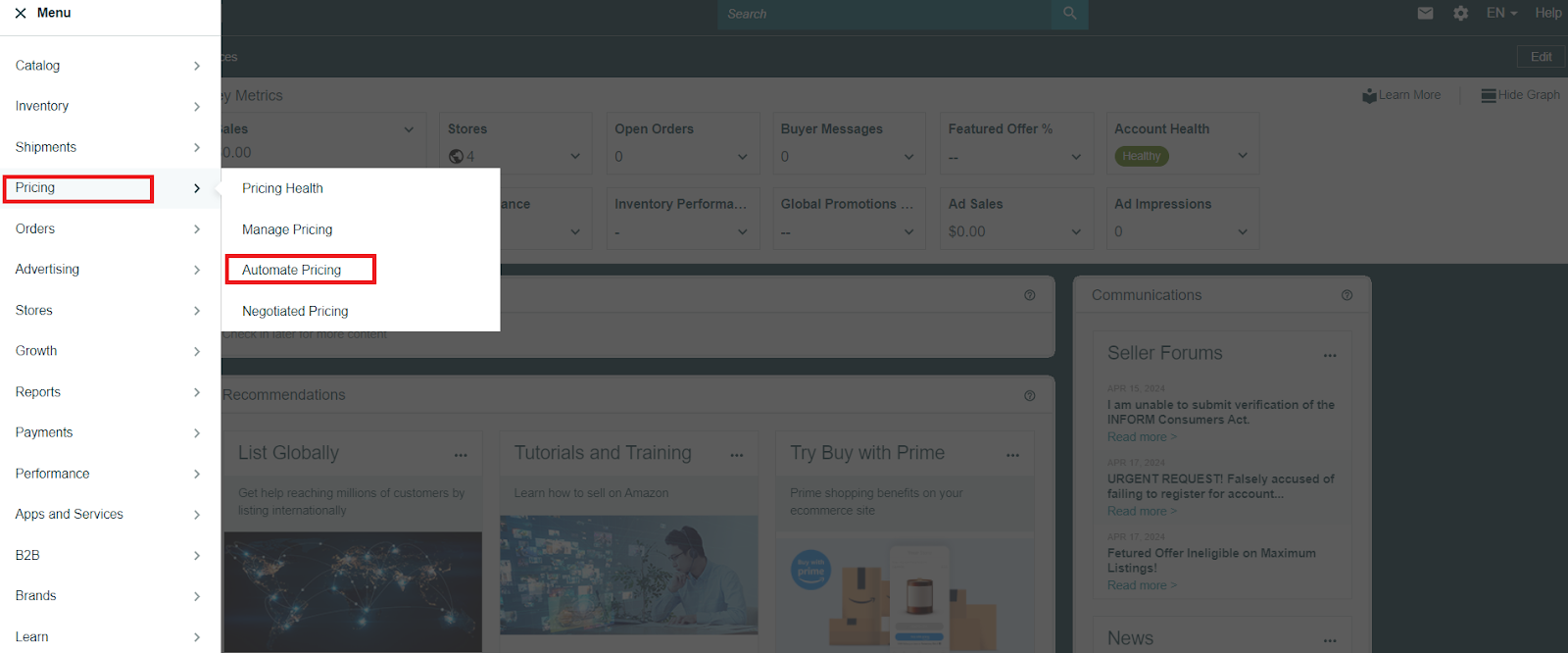
Task: Open News section ellipsis menu
Action: 1330,640
